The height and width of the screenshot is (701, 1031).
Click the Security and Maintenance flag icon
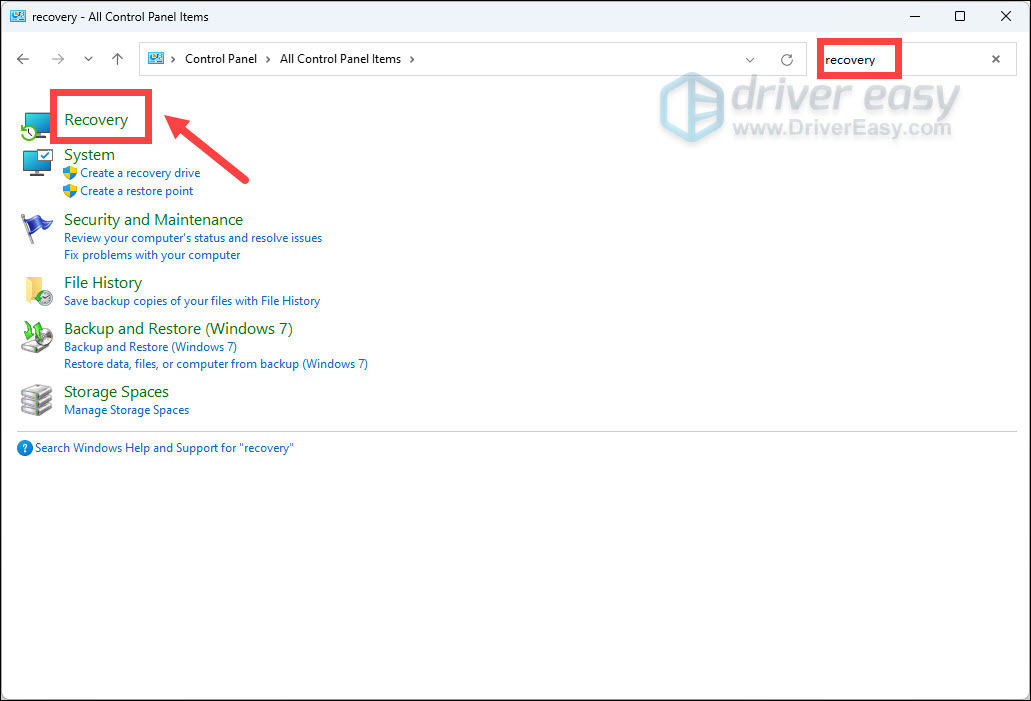[x=37, y=228]
